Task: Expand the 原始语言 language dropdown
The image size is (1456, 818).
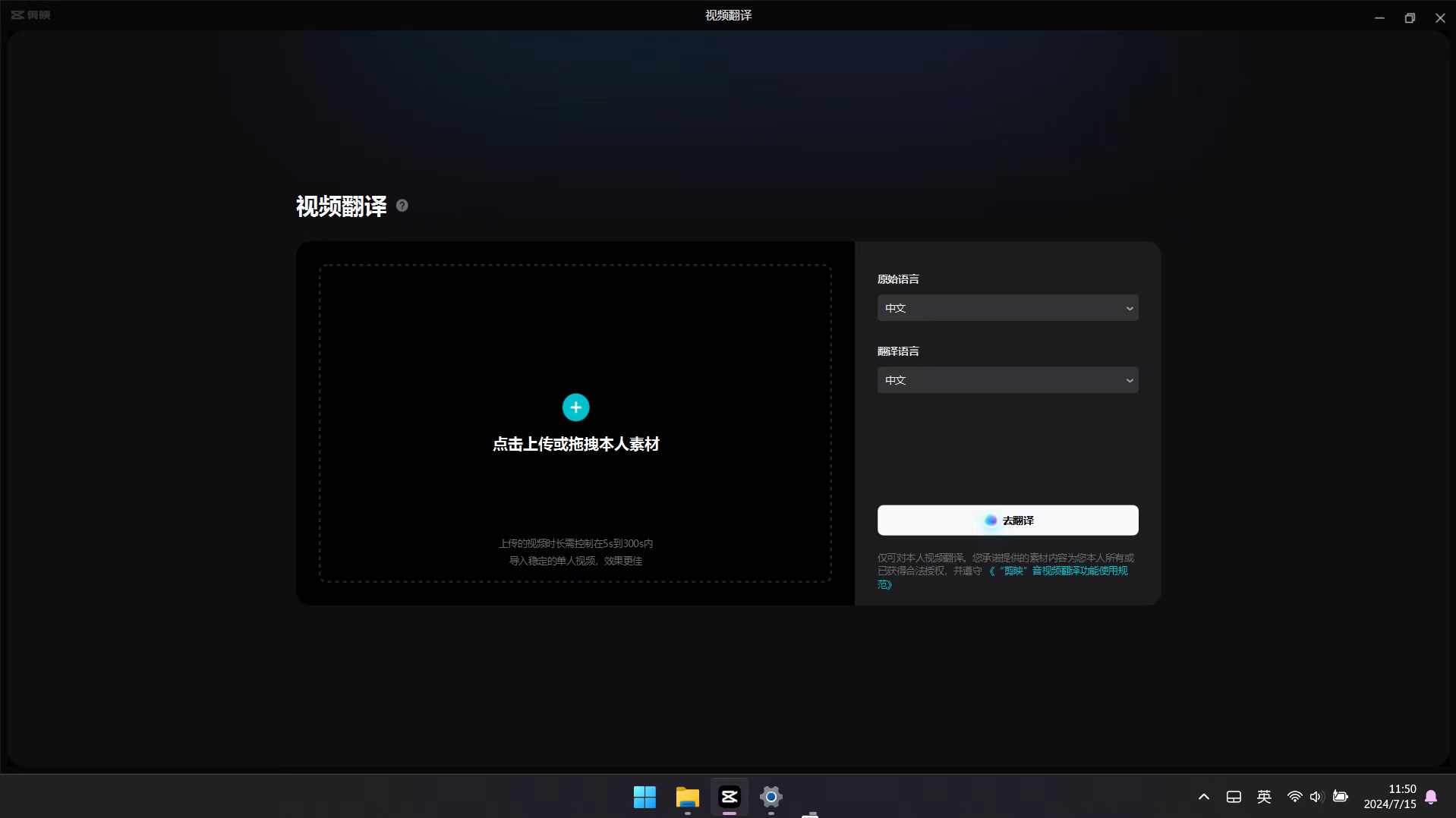Action: coord(1007,308)
